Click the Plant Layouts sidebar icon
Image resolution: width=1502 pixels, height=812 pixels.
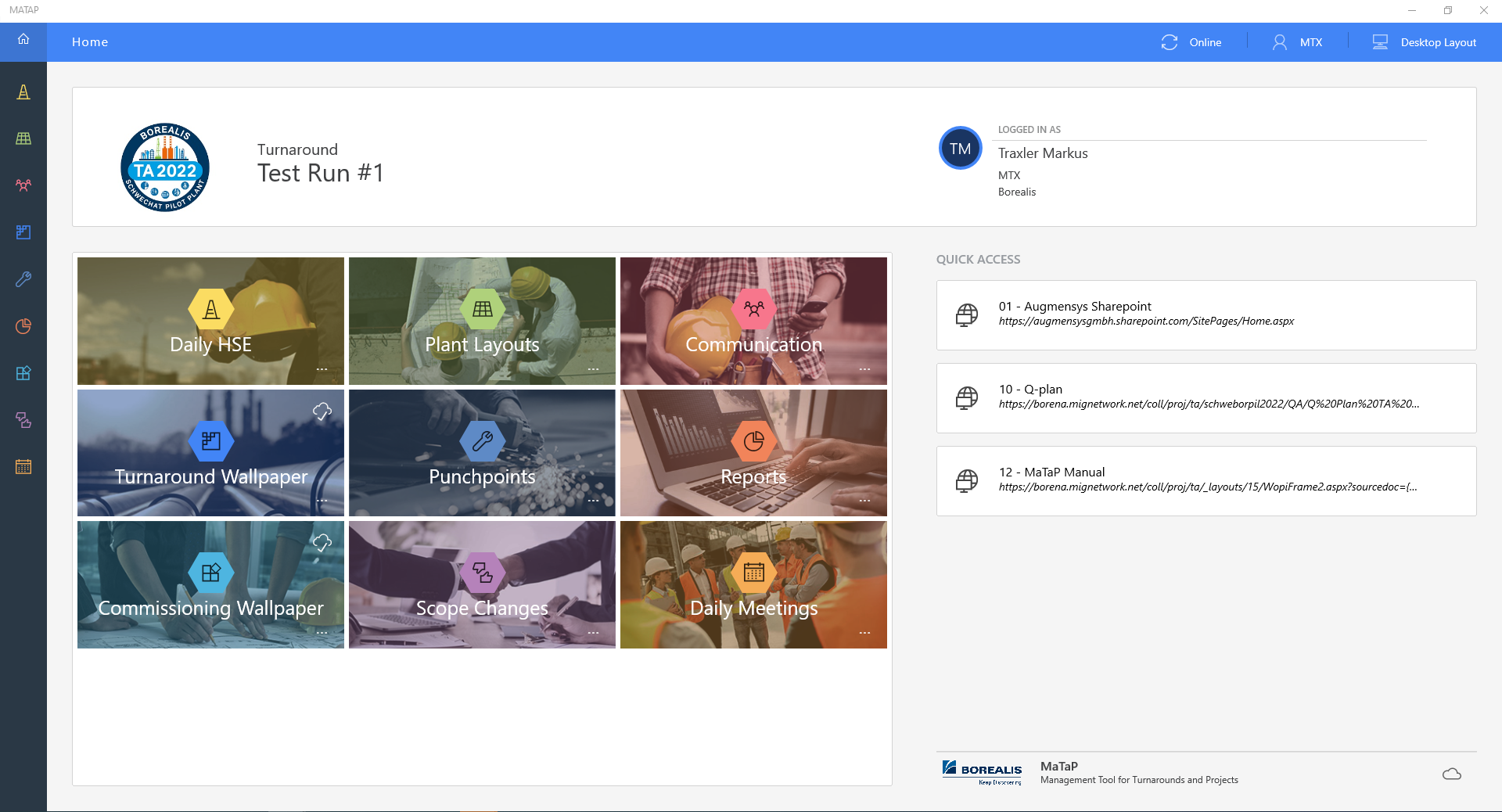23,138
